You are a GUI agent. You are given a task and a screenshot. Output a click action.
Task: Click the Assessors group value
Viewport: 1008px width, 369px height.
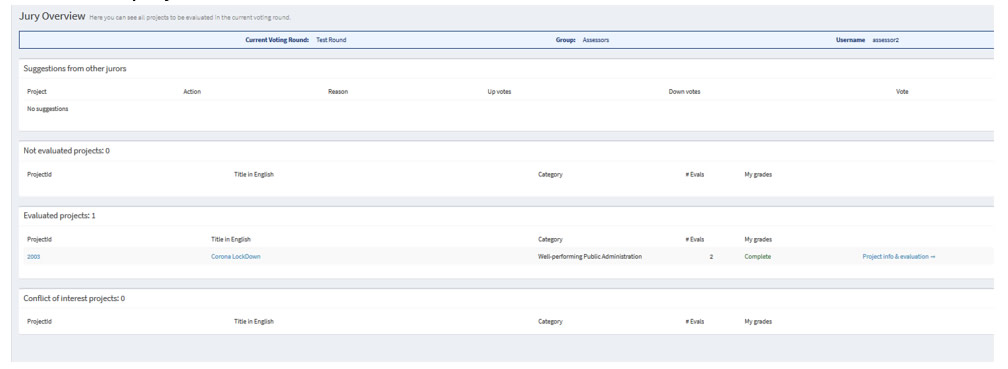pos(595,40)
